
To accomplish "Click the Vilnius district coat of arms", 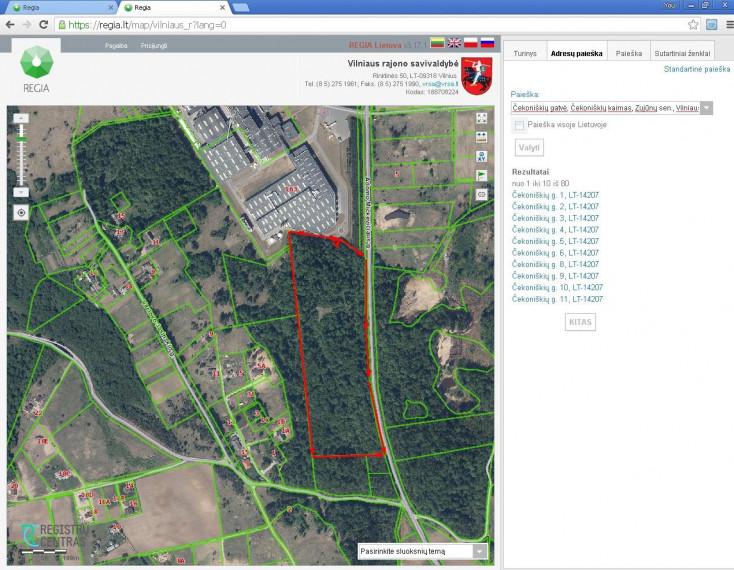I will click(x=477, y=75).
